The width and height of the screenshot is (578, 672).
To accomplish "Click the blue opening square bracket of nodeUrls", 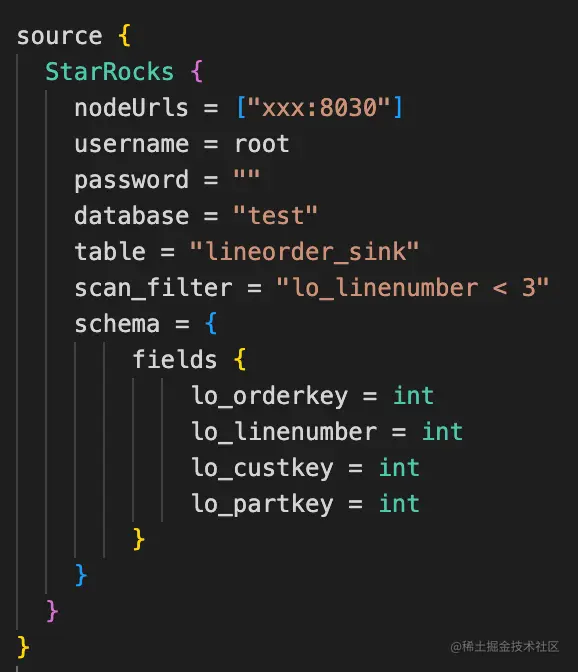I will 241,107.
